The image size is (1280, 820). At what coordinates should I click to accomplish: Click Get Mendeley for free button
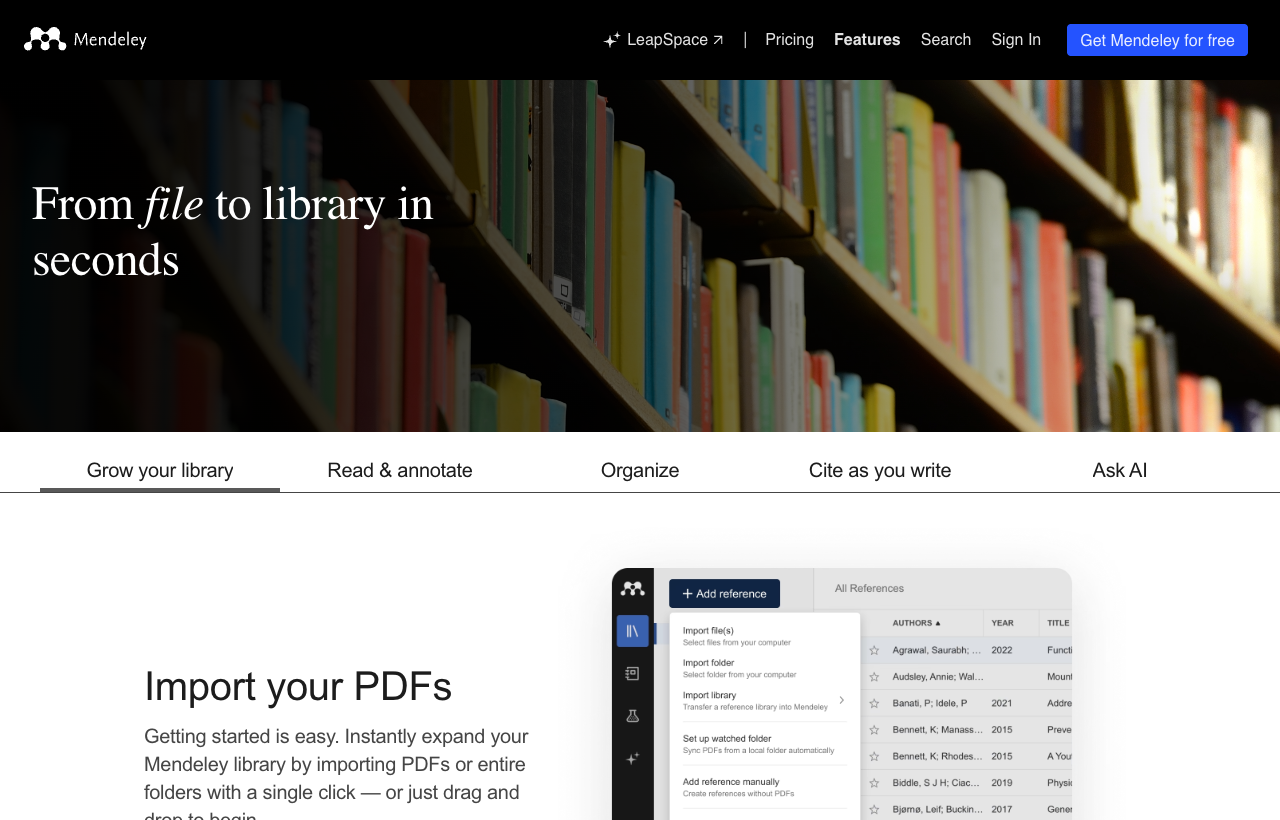pyautogui.click(x=1157, y=40)
